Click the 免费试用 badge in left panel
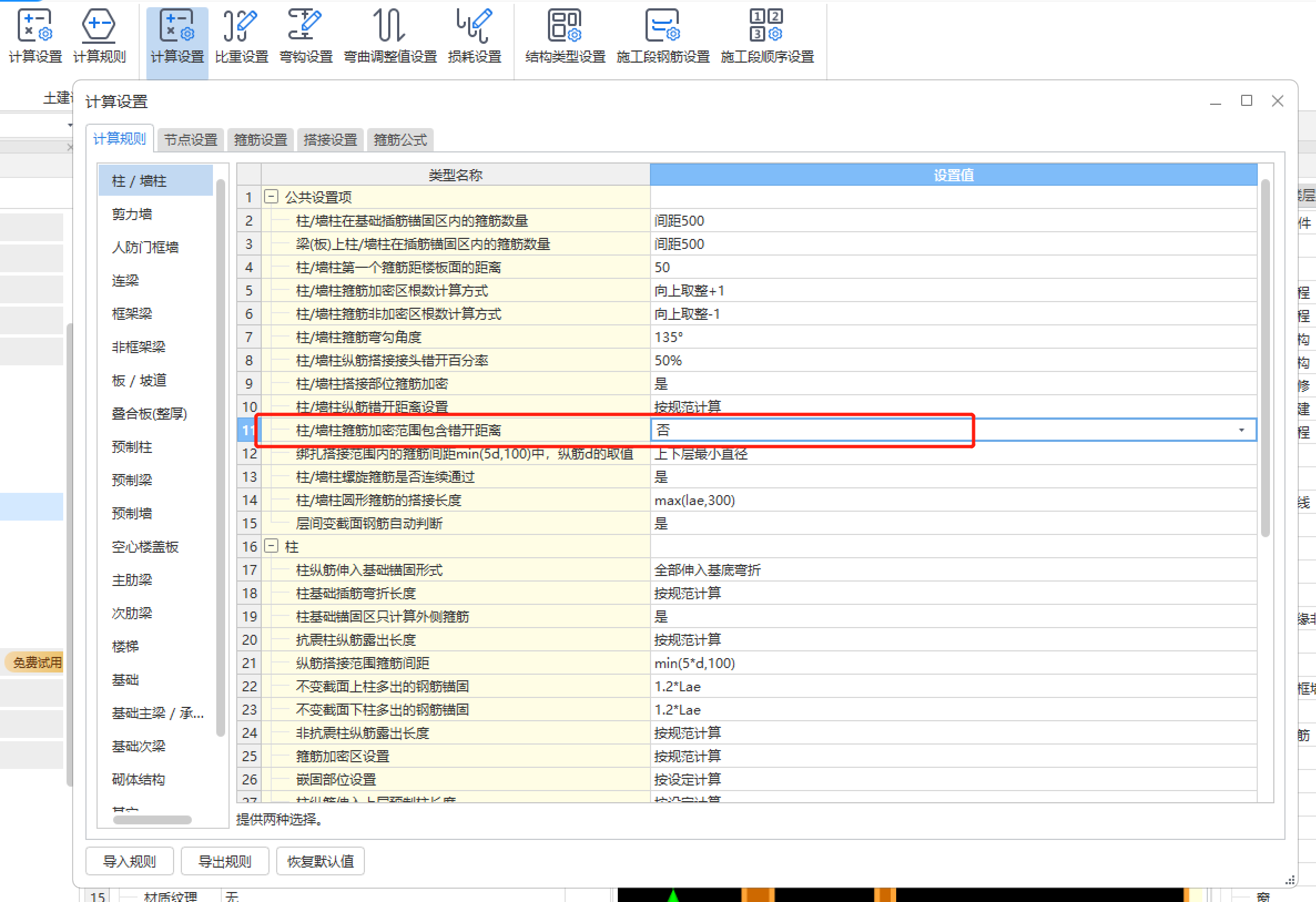Image resolution: width=1316 pixels, height=902 pixels. 35,662
